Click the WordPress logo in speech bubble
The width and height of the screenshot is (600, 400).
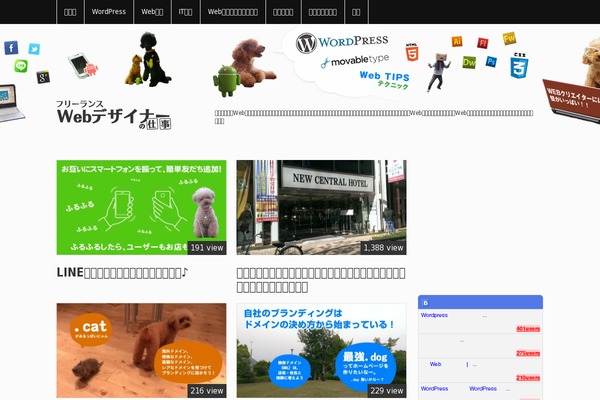coord(342,42)
